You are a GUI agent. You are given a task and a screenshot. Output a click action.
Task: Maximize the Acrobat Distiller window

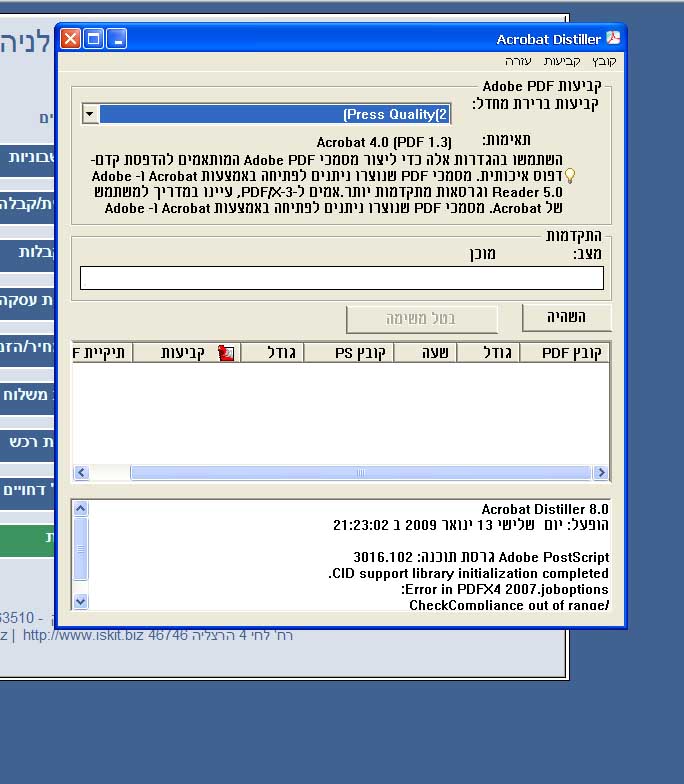tap(94, 38)
